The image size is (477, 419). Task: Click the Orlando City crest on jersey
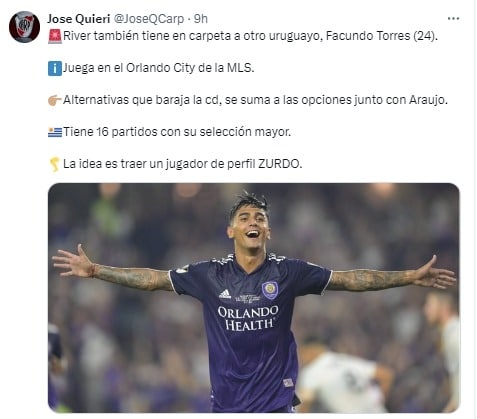[270, 290]
